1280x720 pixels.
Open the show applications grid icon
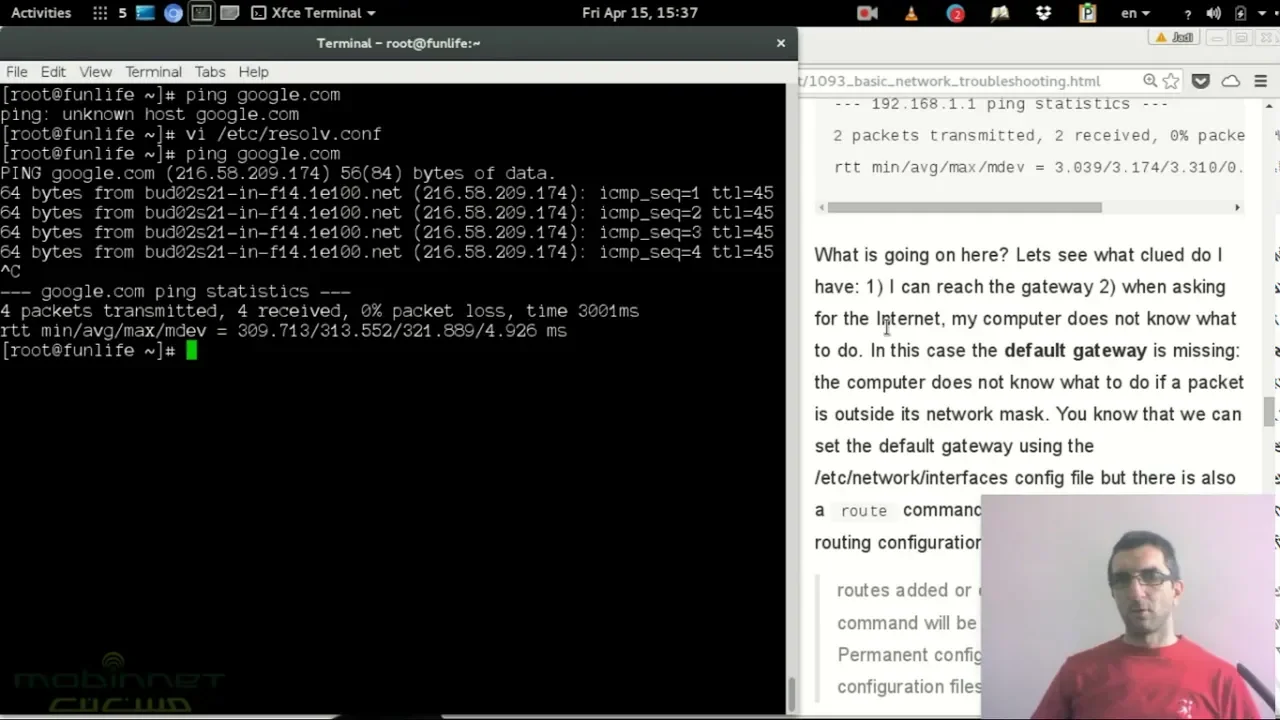point(100,13)
